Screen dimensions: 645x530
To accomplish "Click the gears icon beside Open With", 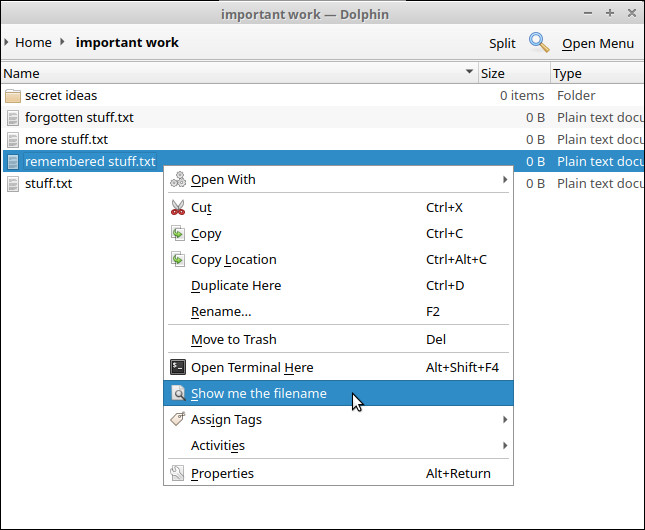I will click(178, 179).
